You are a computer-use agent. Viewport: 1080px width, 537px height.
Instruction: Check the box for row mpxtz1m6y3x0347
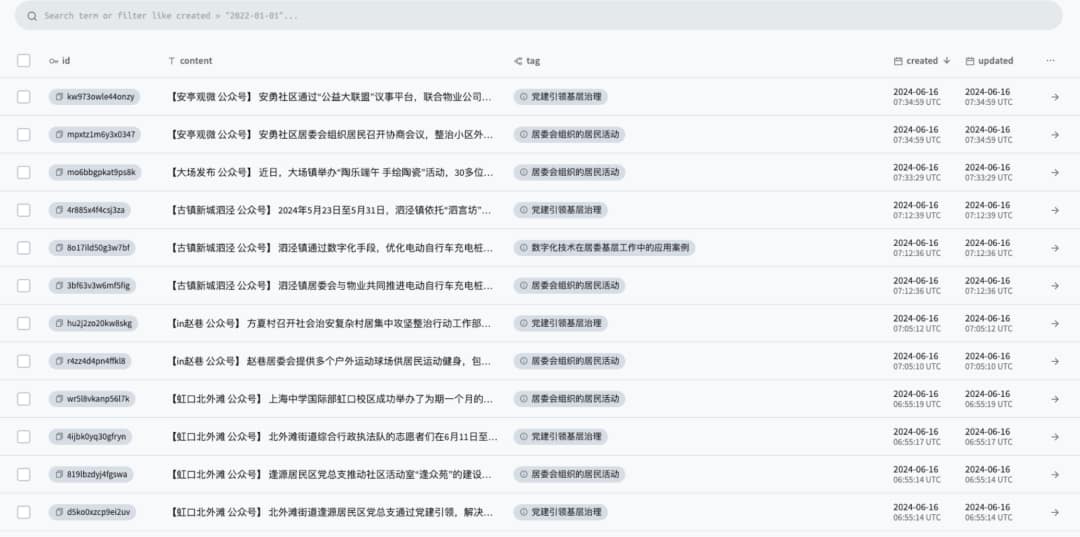[24, 135]
